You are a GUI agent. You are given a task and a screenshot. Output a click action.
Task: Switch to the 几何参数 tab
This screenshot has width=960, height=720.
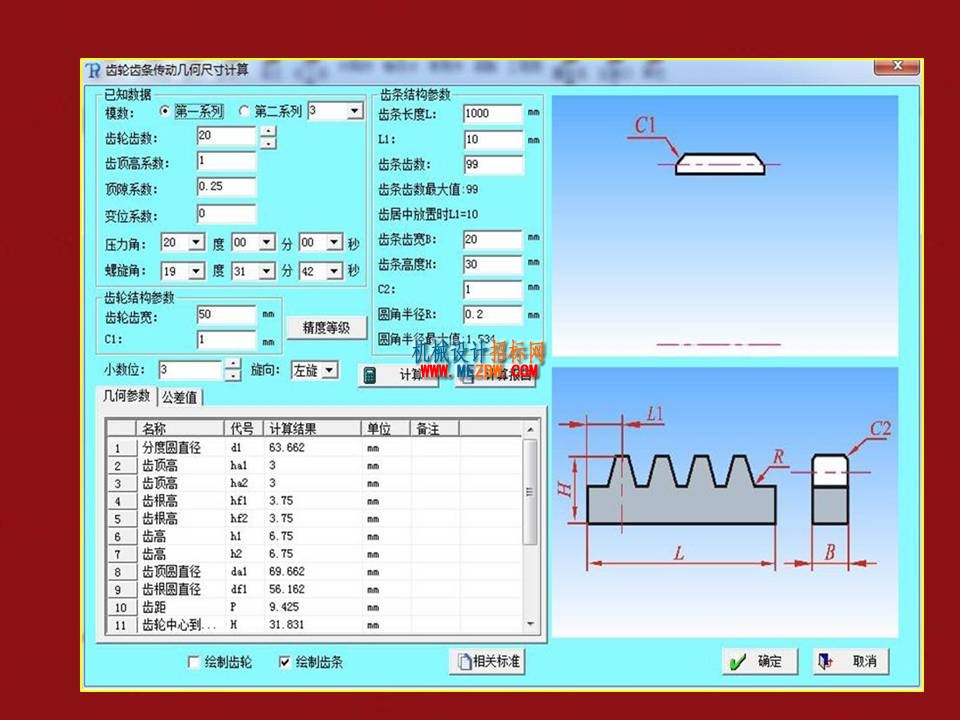click(127, 396)
